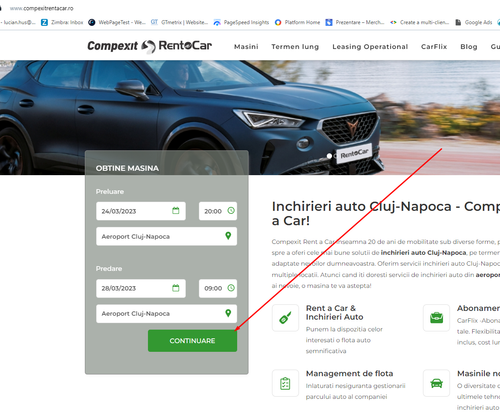Viewport: 500px width, 416px height.
Task: Click the address bar URL compexitrentacar.ro
Action: [42, 8]
